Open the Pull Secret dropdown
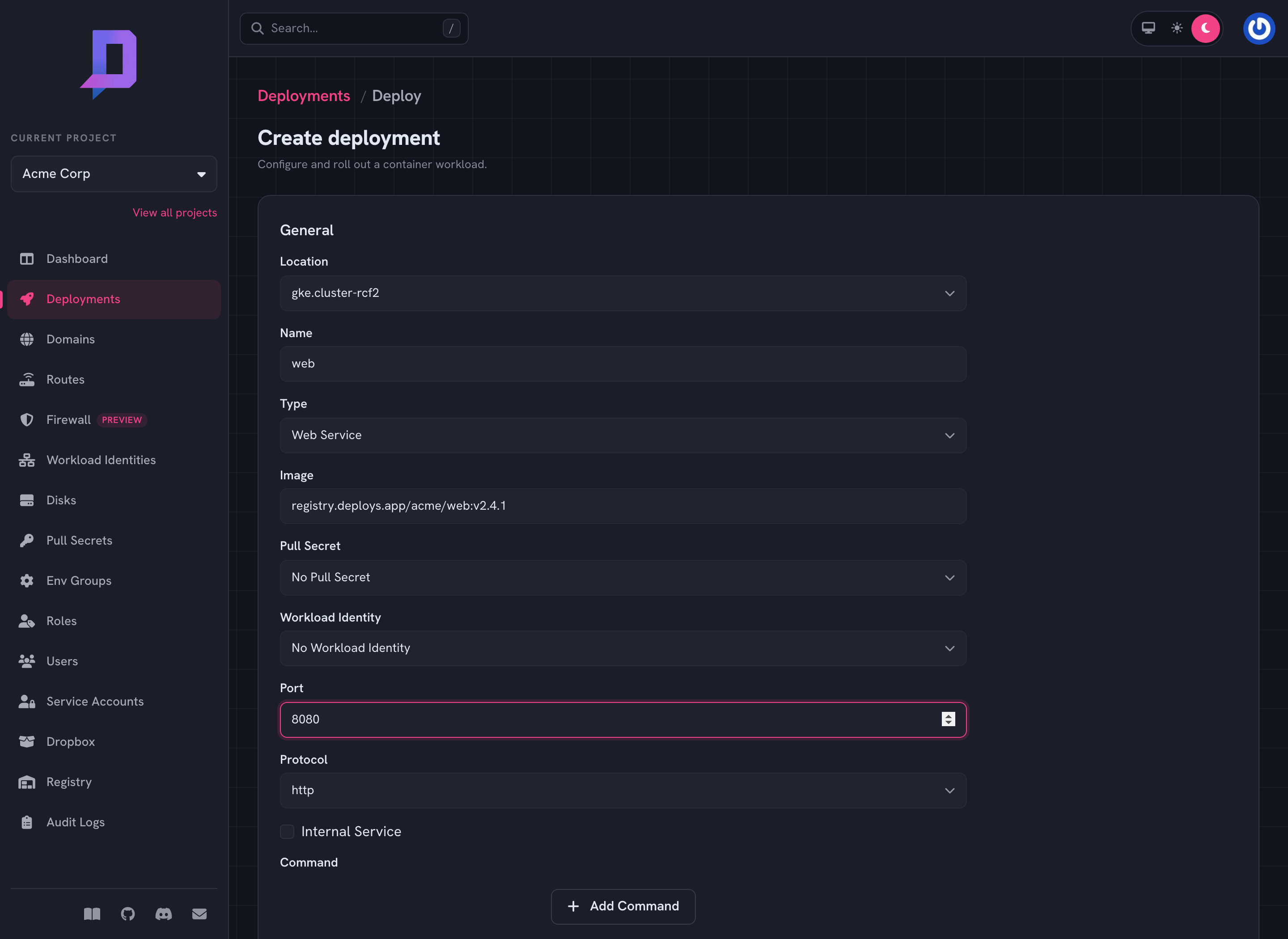The image size is (1288, 939). [x=623, y=578]
